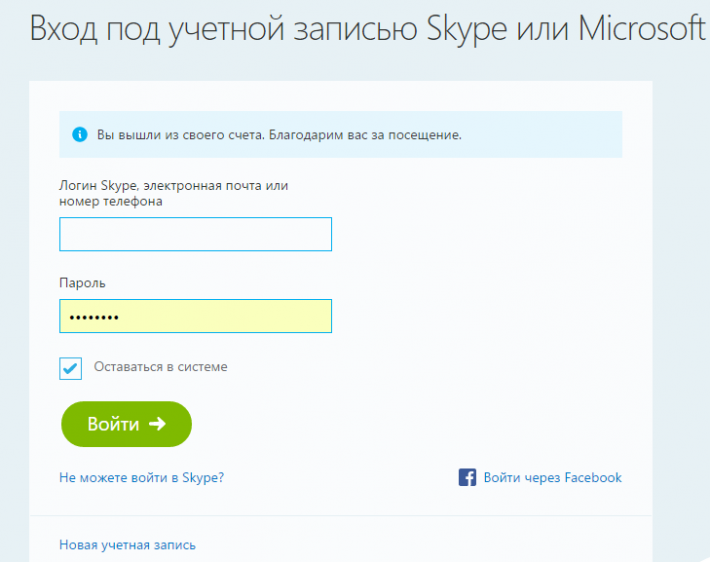Screen dimensions: 710x562
Task: Click Вход под учетной записью heading start
Action: pos(224,30)
